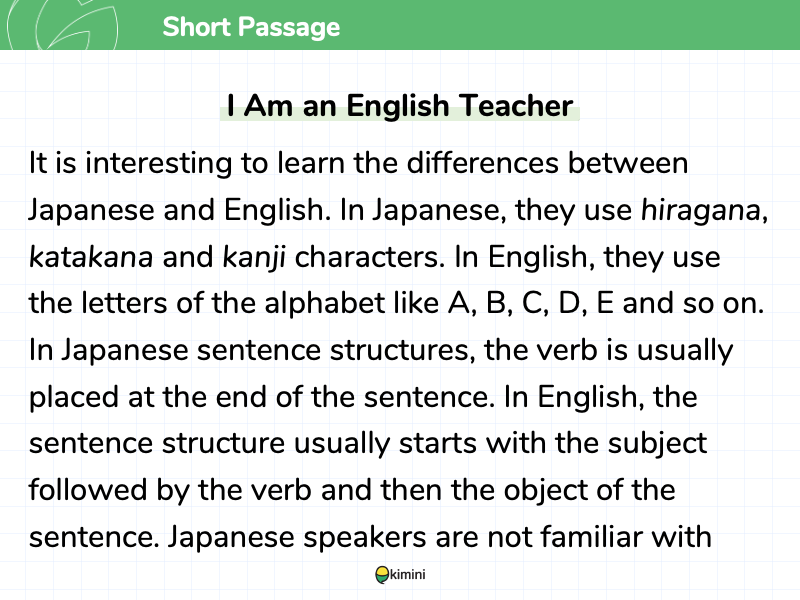
Task: Click the word "interesting" in first line
Action: coord(143,163)
